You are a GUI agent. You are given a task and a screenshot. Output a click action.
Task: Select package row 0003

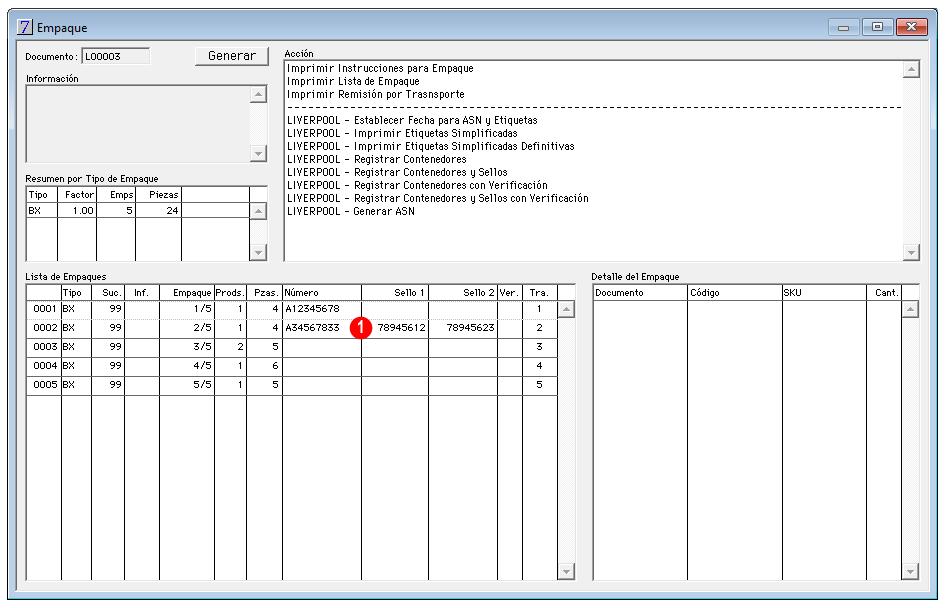coord(292,347)
